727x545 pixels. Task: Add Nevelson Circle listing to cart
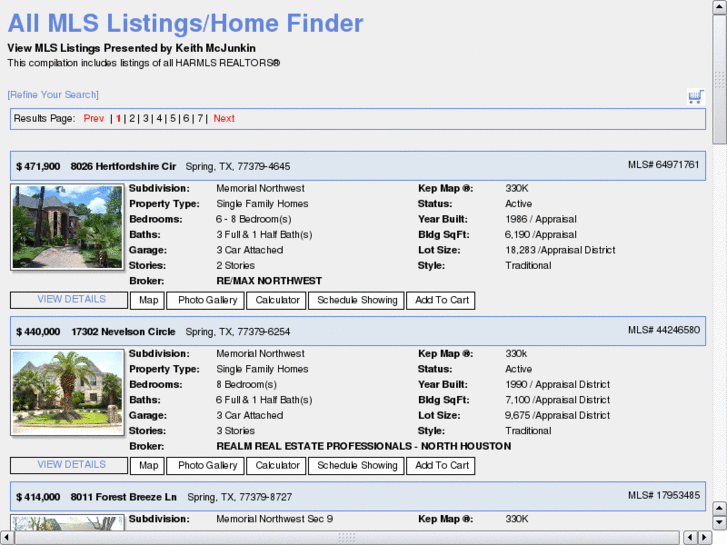point(441,465)
